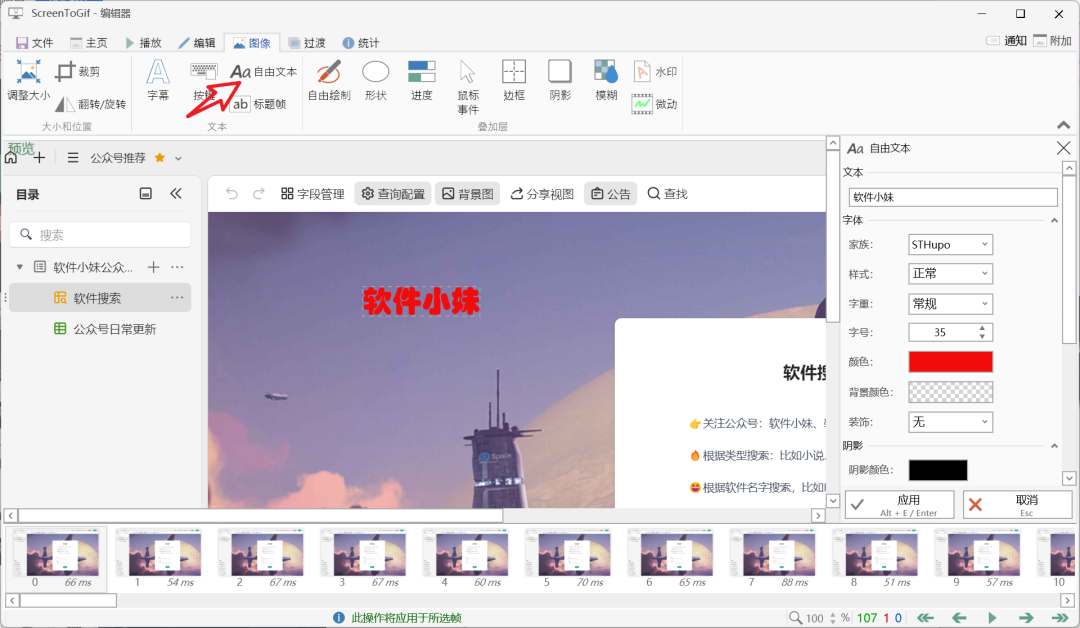The image size is (1080, 628).
Task: Click the 字段管理 button in the recorded frame
Action: pos(313,194)
